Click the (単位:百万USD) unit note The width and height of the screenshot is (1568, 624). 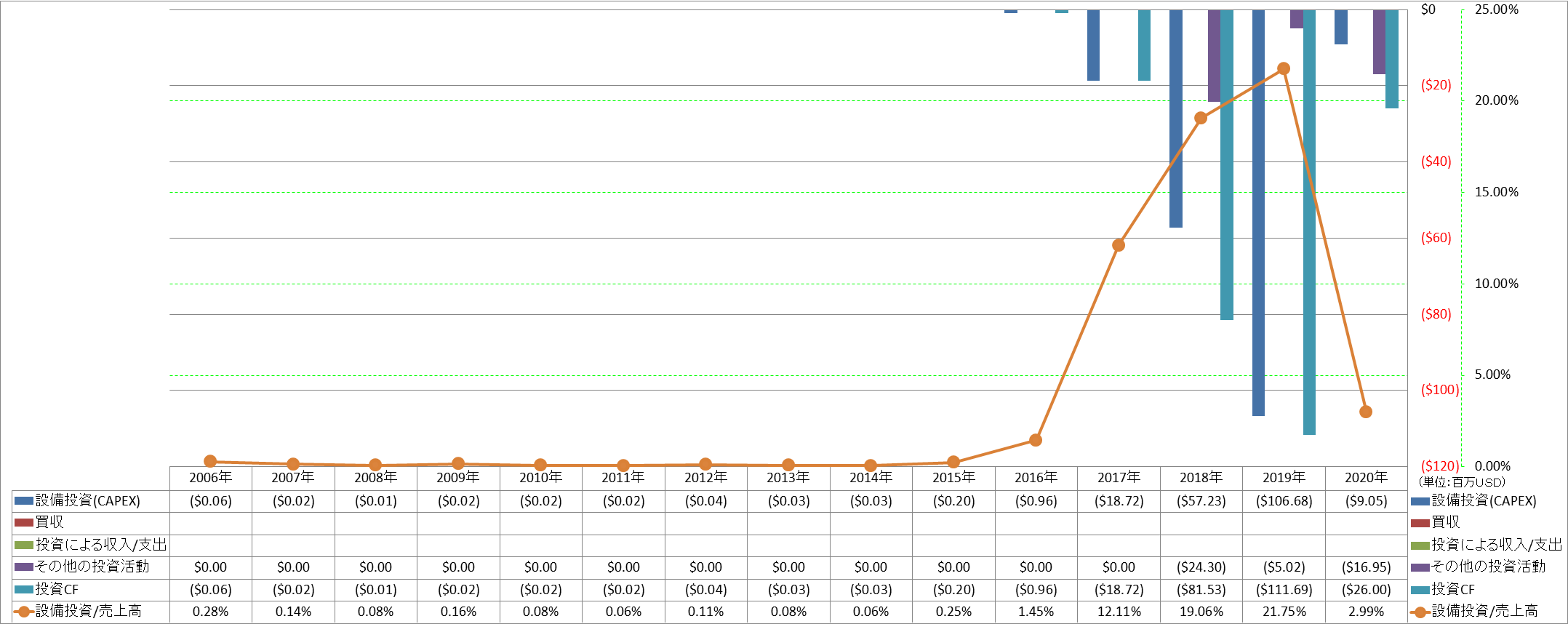1462,482
